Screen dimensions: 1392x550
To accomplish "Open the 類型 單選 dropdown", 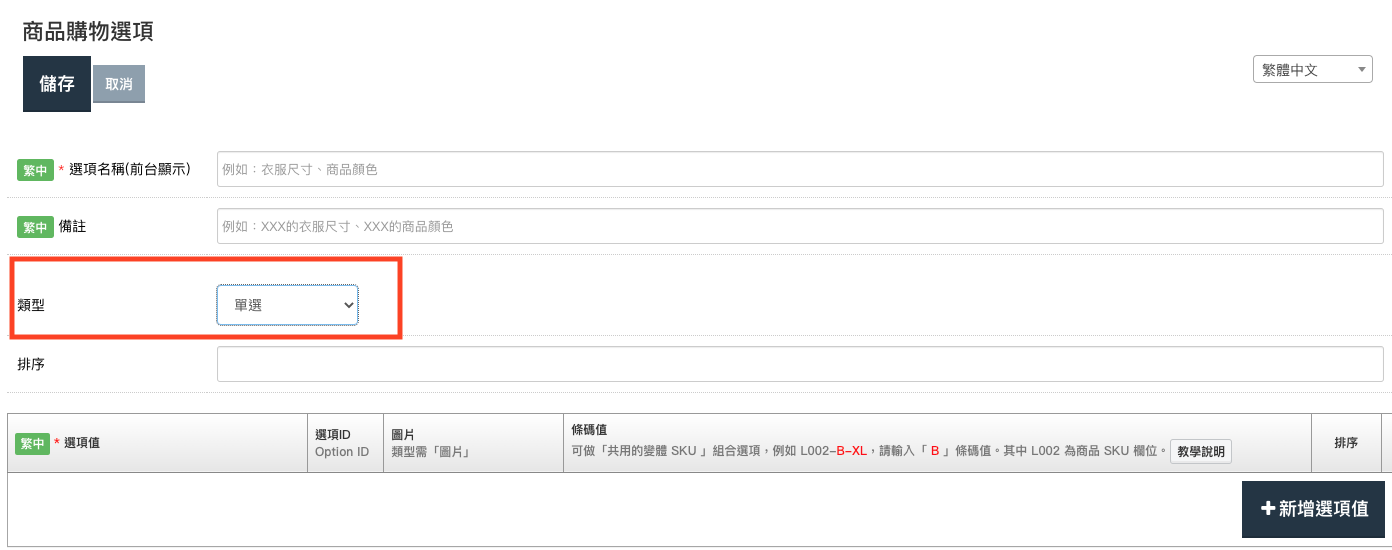I will pos(287,305).
